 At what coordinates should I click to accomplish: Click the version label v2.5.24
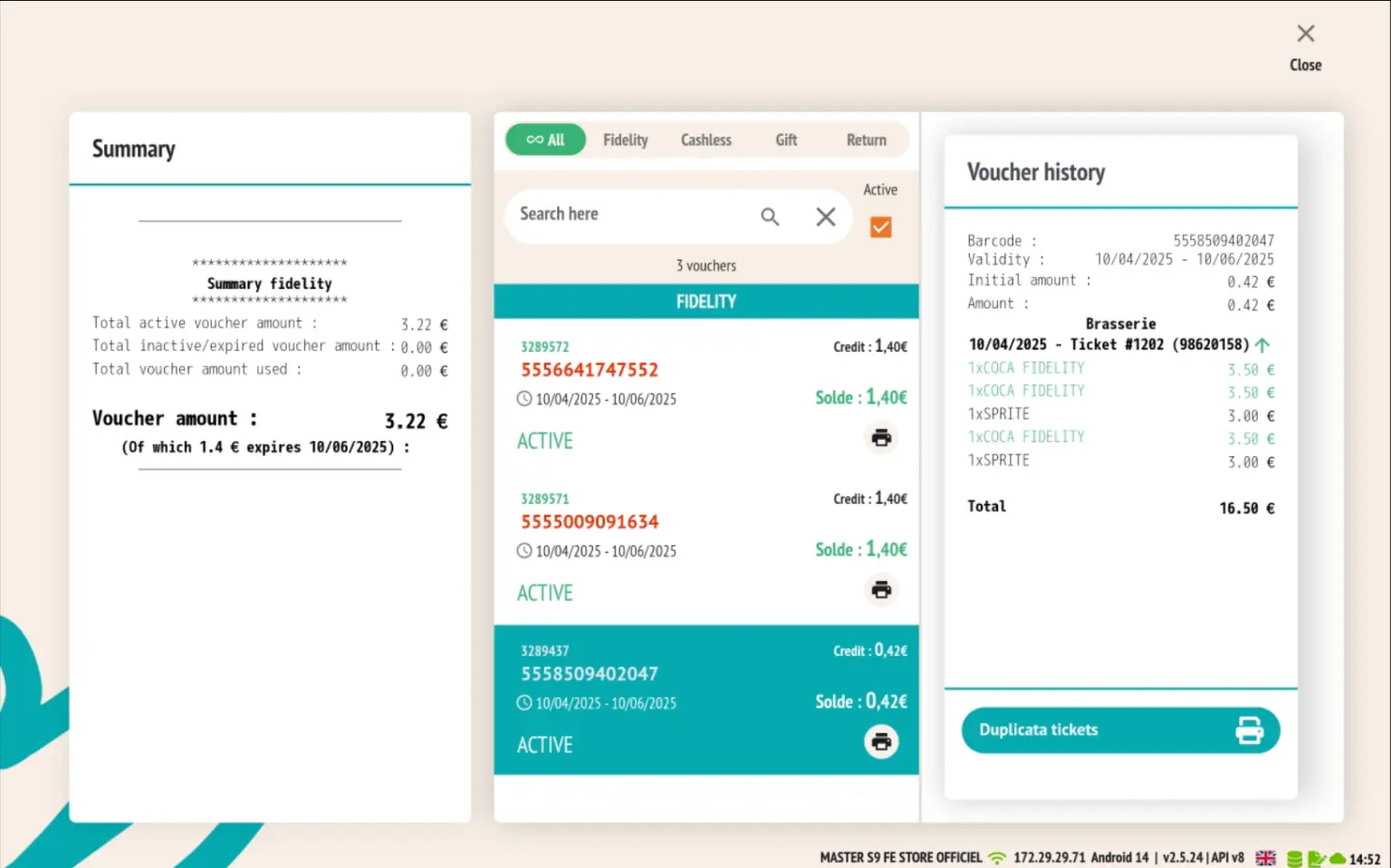1183,857
